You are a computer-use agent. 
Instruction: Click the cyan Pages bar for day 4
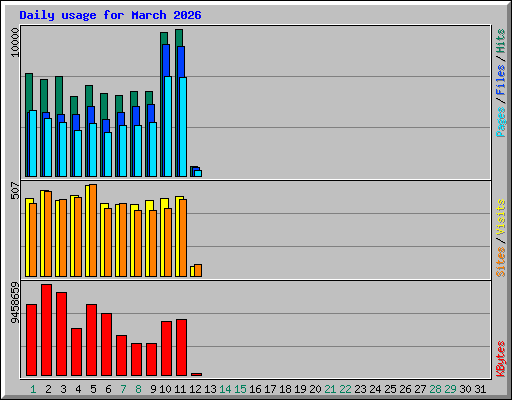(78, 154)
